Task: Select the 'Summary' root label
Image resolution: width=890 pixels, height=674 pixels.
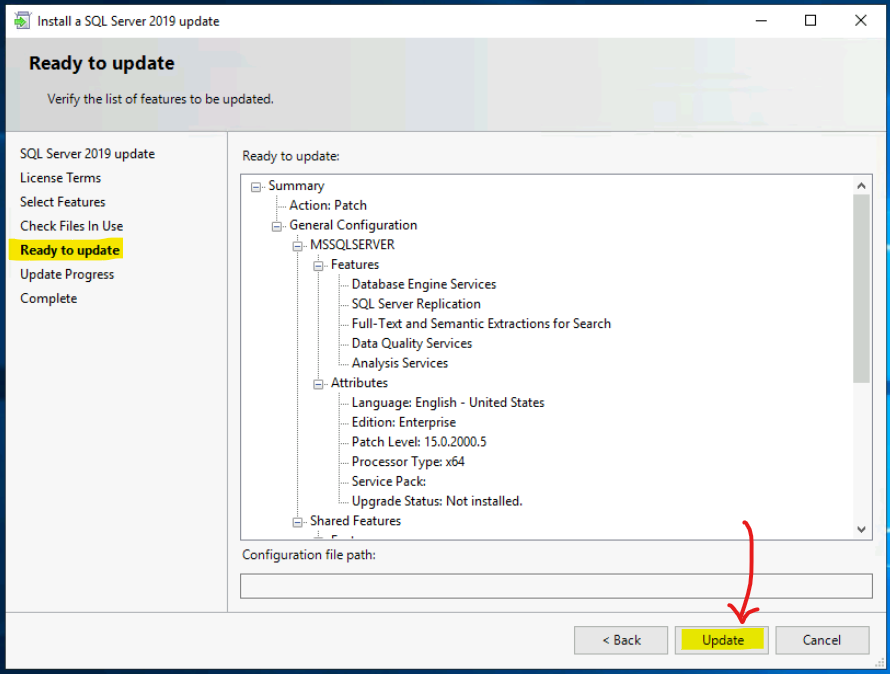Action: (x=296, y=186)
